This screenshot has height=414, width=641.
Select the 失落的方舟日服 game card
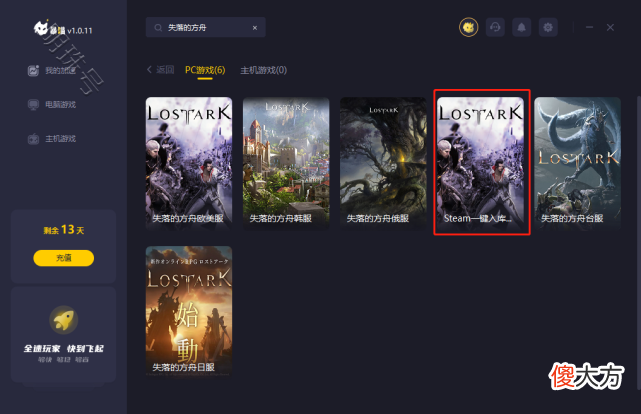tap(189, 311)
